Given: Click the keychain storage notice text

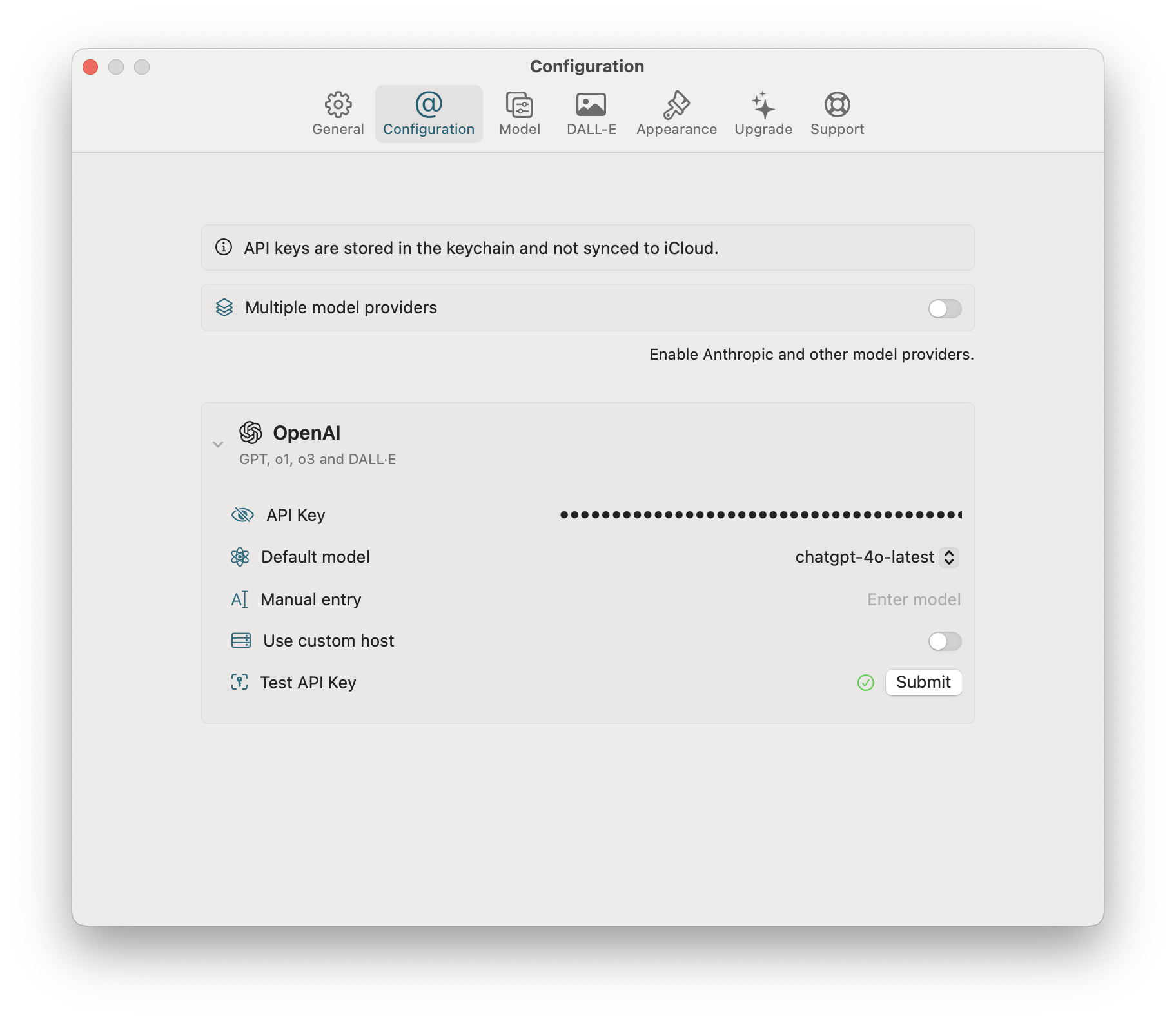Looking at the screenshot, I should tap(481, 248).
